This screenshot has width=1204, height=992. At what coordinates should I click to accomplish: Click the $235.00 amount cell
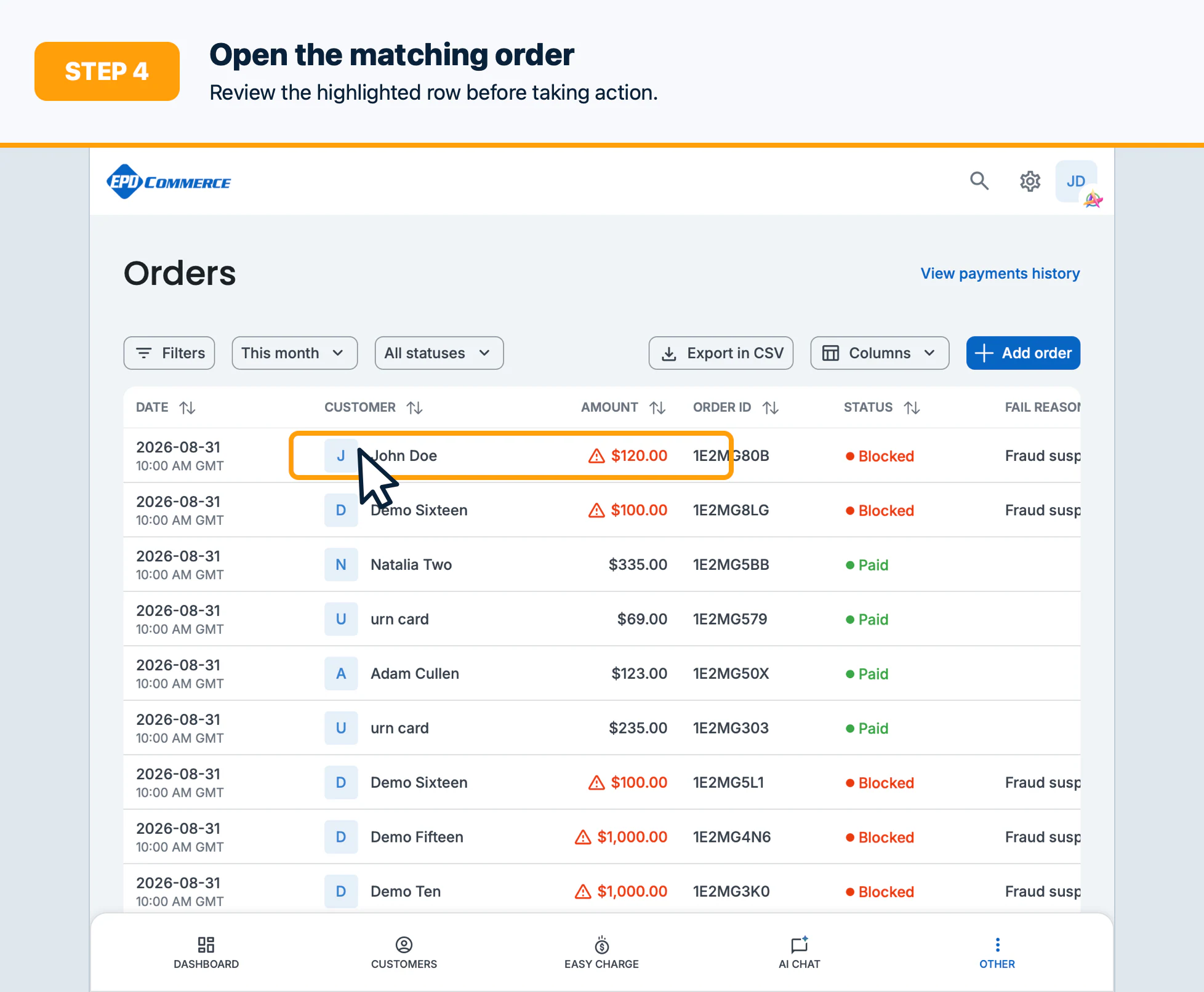pos(638,728)
